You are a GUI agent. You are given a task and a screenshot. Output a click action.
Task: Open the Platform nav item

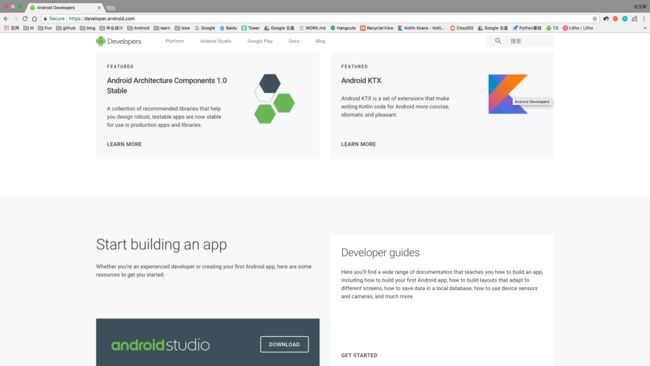175,41
